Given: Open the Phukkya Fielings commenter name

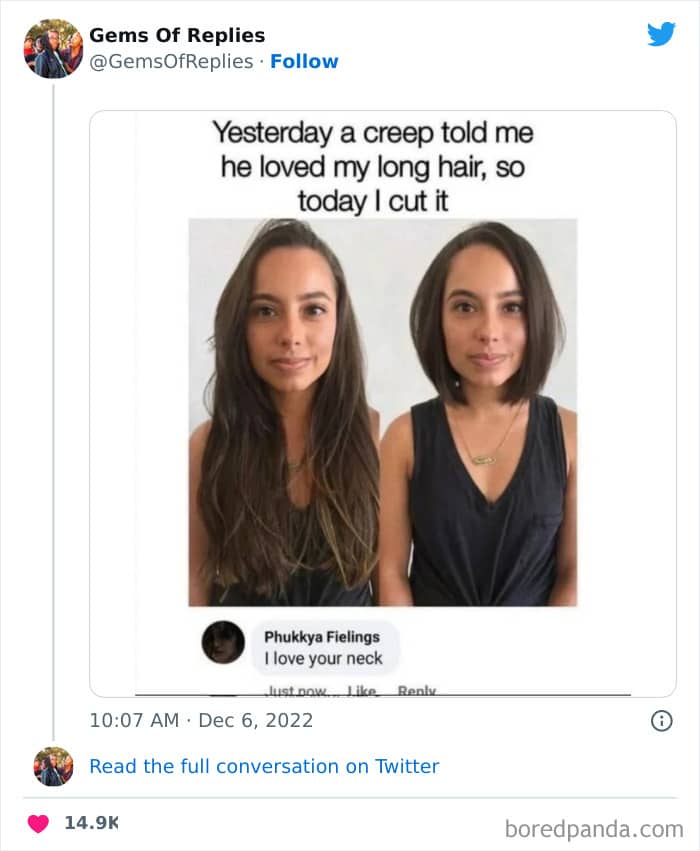Looking at the screenshot, I should pos(322,636).
